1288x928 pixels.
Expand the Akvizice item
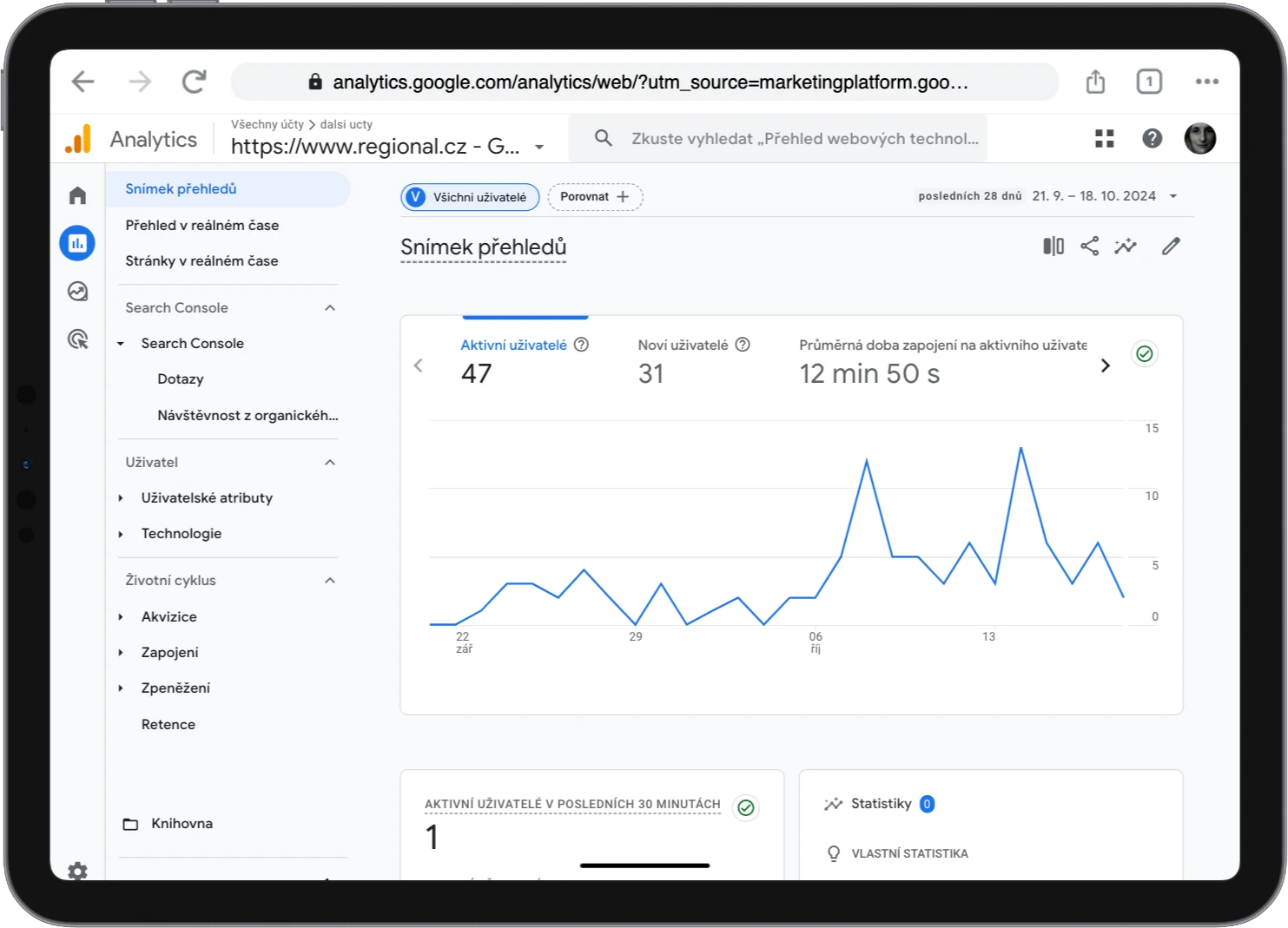(121, 617)
